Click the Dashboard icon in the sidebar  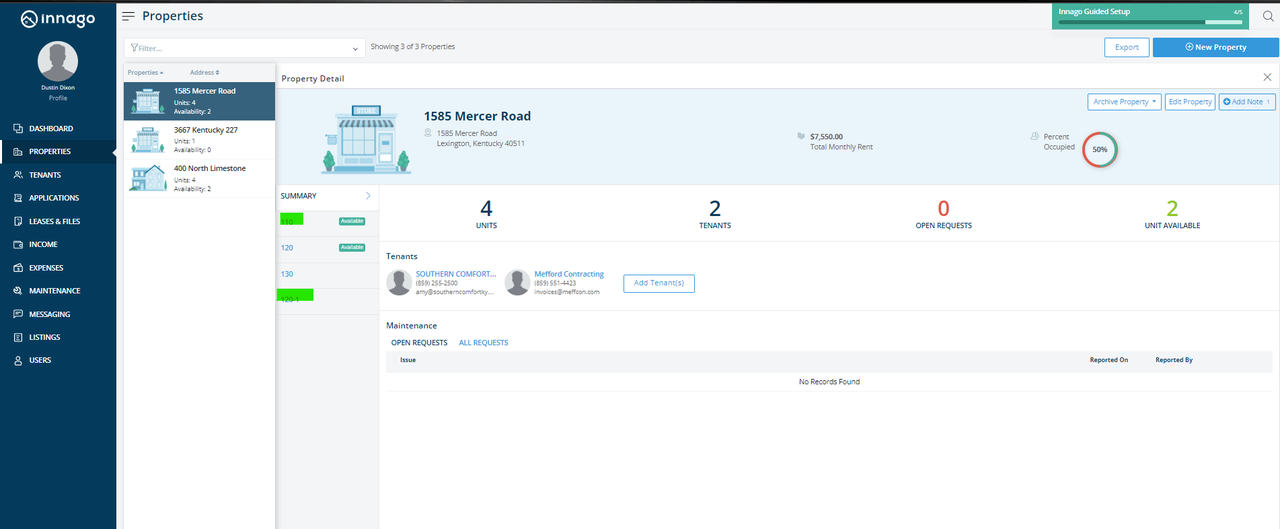pyautogui.click(x=18, y=129)
